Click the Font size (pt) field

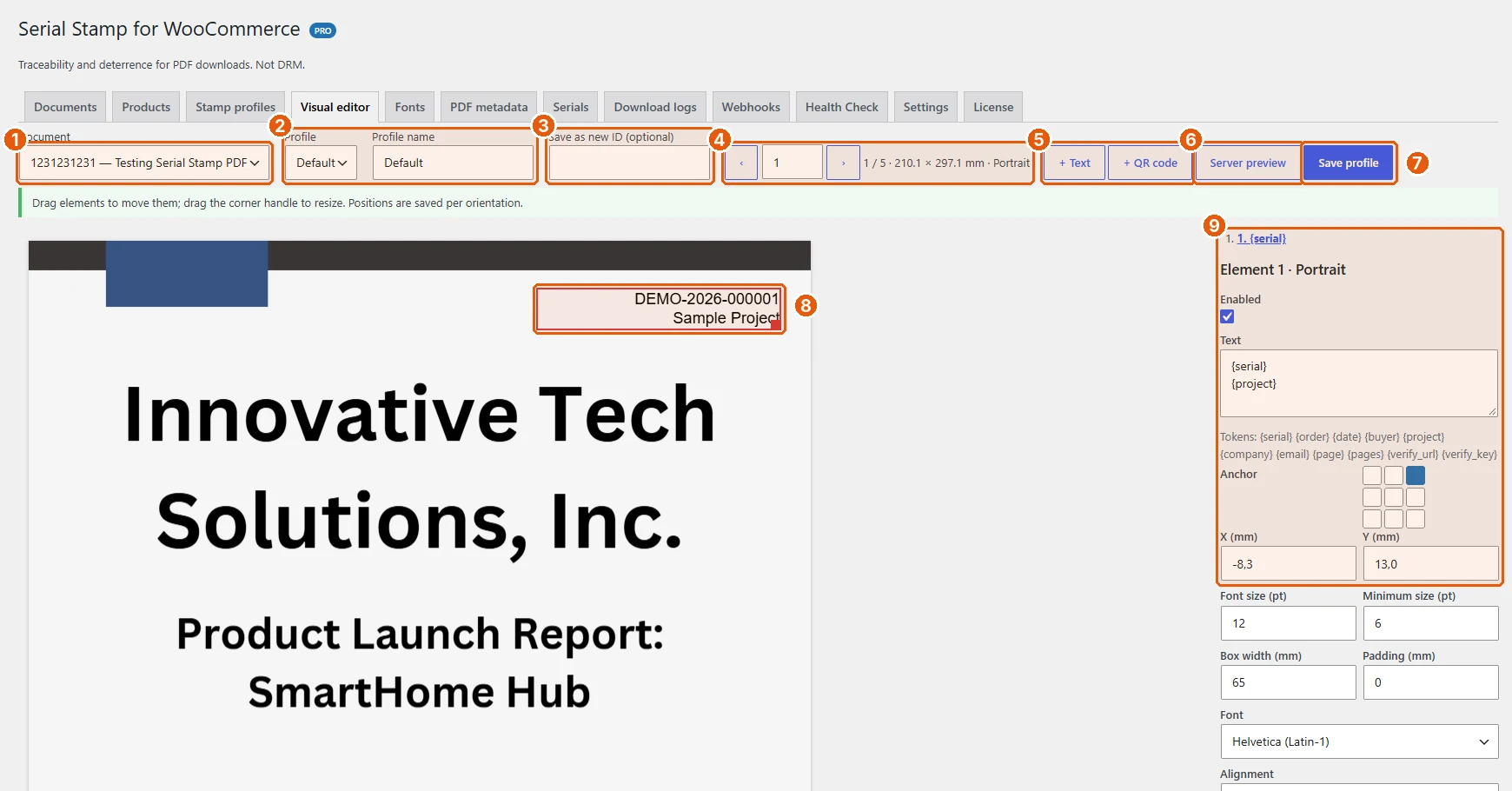click(x=1288, y=623)
